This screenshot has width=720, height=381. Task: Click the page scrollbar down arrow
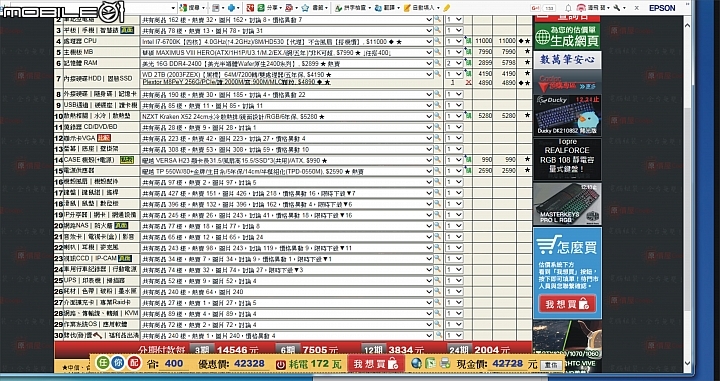coord(687,363)
